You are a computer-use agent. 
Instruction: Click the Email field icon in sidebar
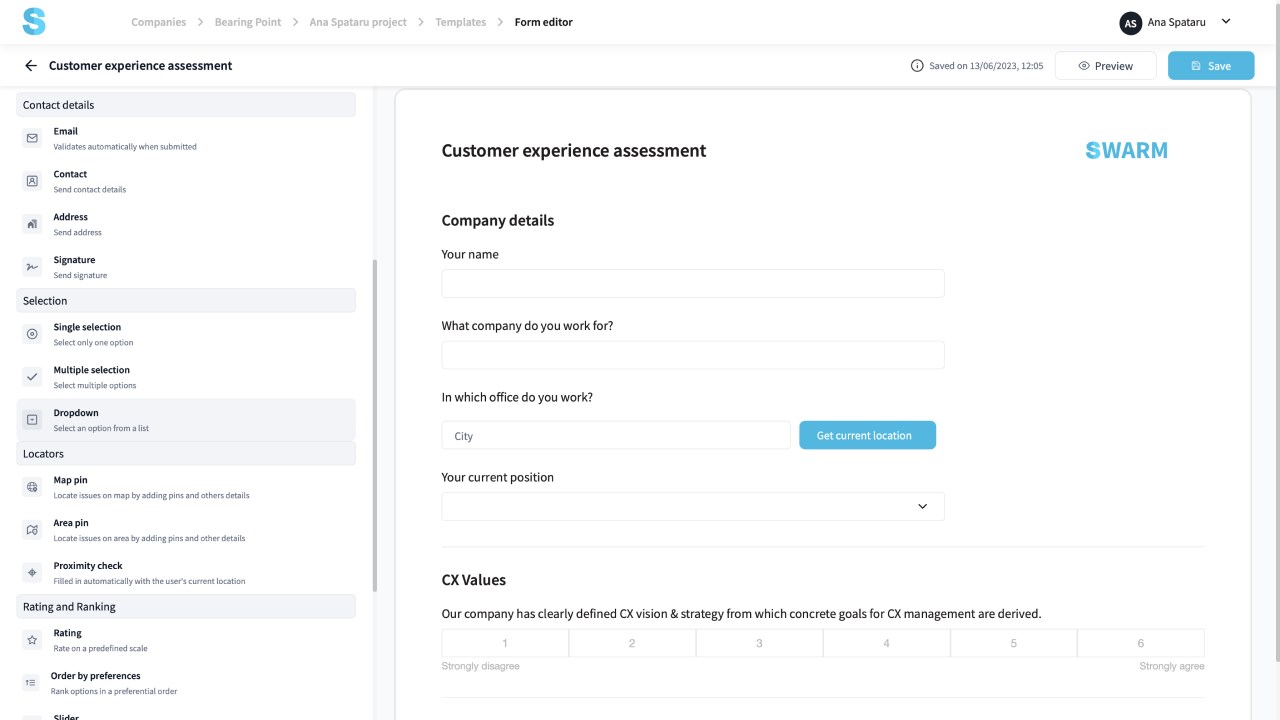coord(32,138)
